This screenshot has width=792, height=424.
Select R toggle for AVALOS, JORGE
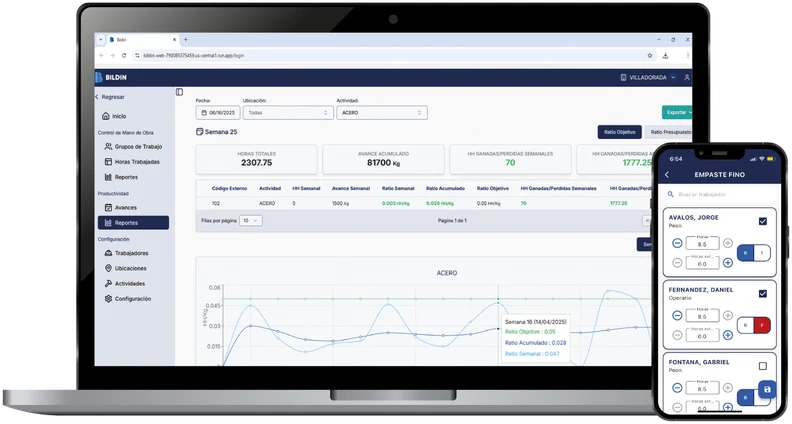point(746,253)
